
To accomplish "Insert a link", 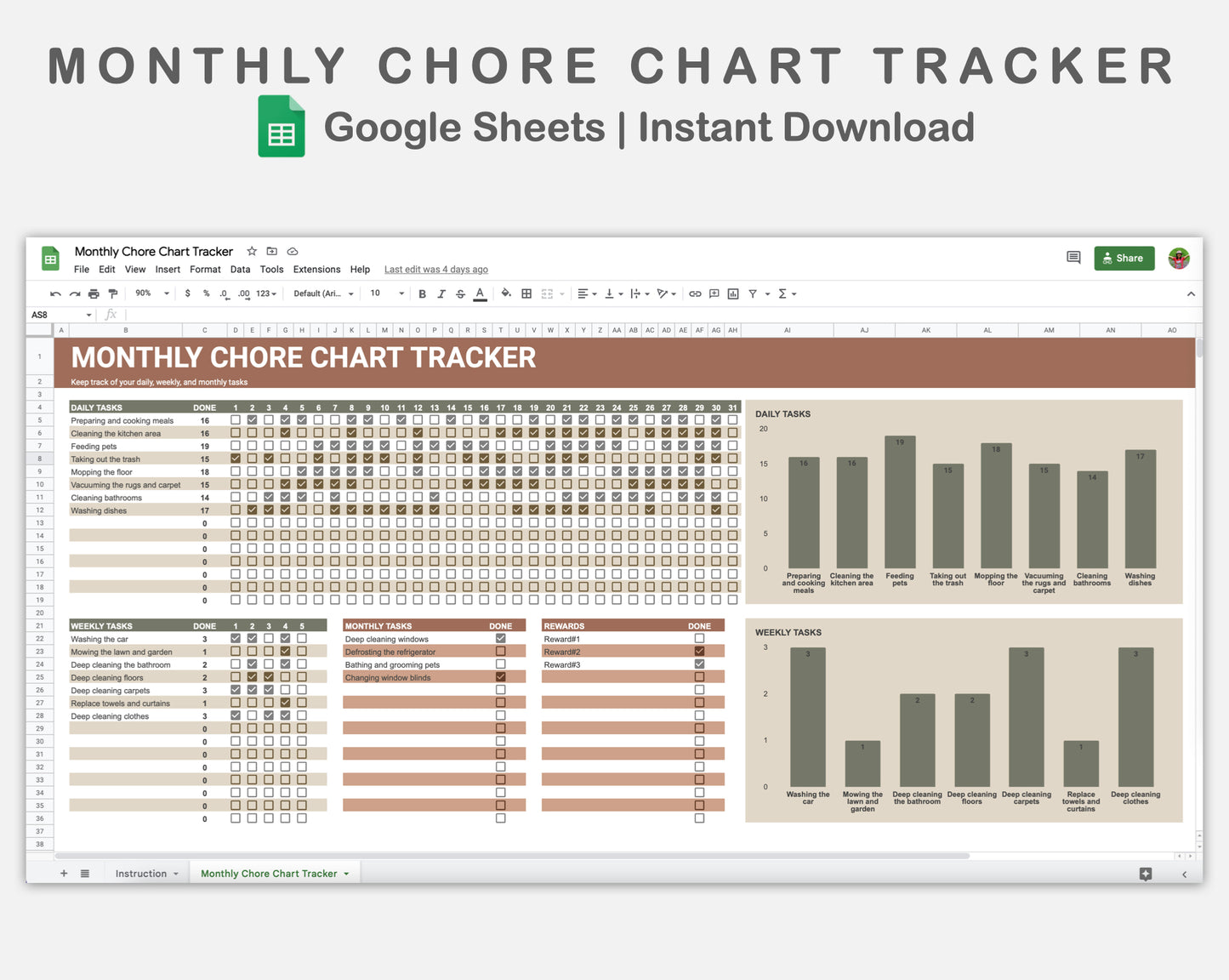I will click(695, 293).
